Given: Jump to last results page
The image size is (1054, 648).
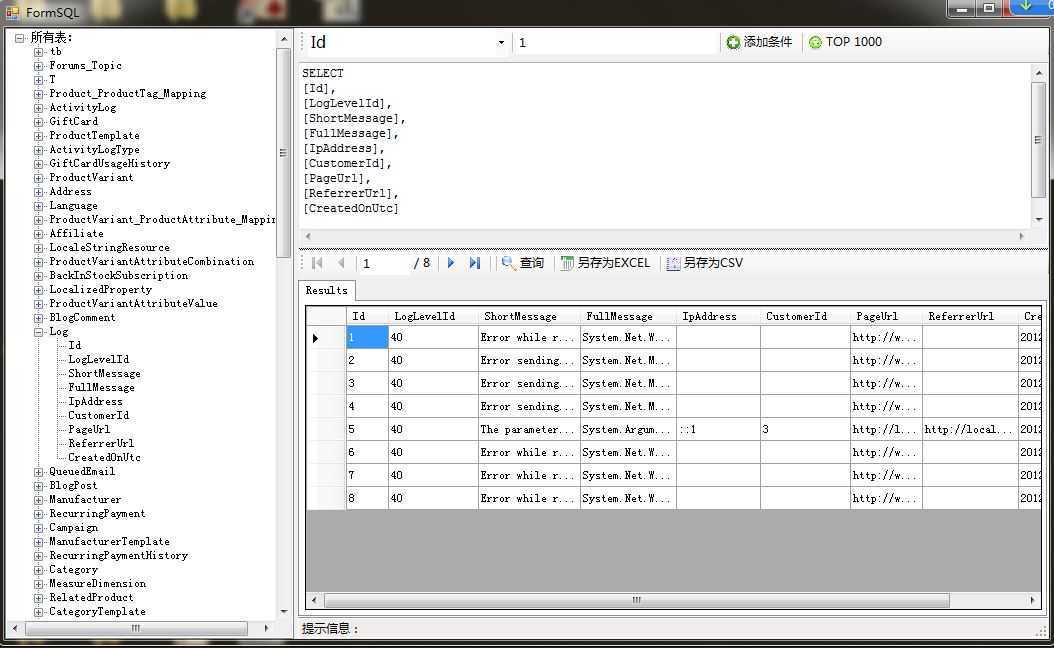Looking at the screenshot, I should 475,263.
